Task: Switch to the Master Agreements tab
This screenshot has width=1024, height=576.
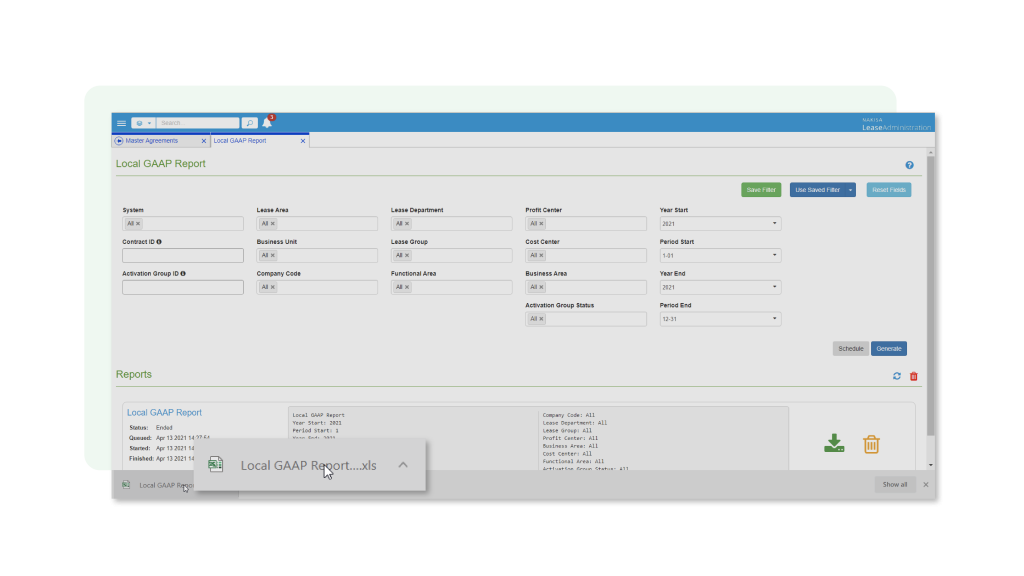Action: 152,140
